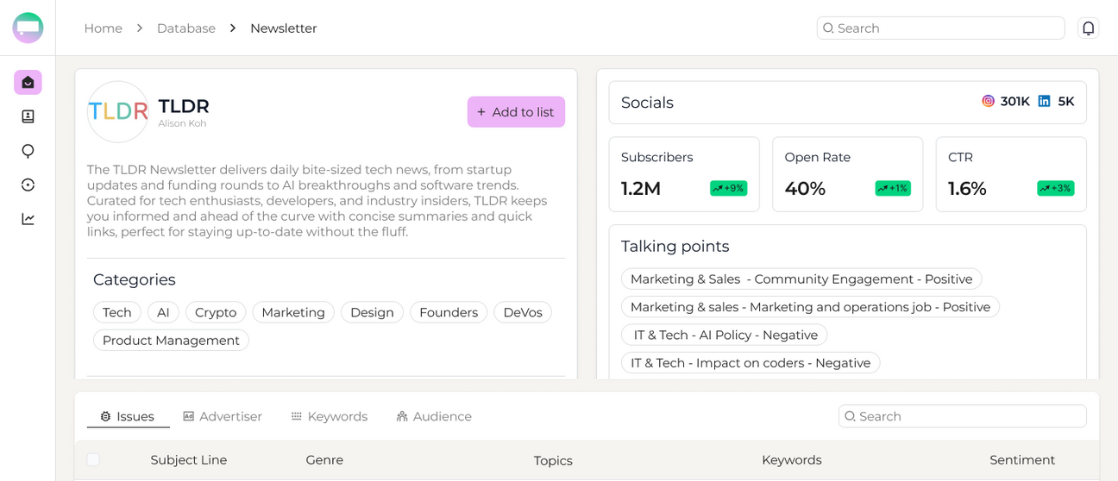Click the 40% Open Rate value
1118x481 pixels.
(805, 189)
